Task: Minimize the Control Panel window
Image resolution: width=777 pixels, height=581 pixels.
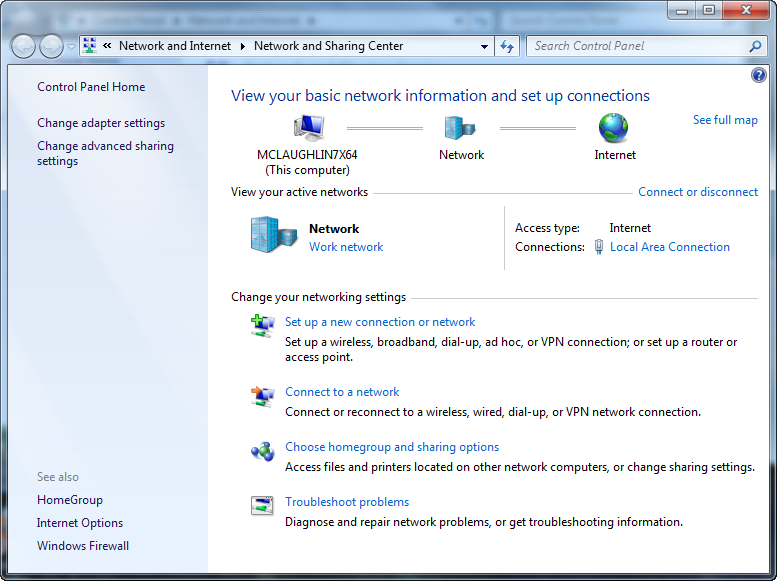Action: click(x=682, y=10)
